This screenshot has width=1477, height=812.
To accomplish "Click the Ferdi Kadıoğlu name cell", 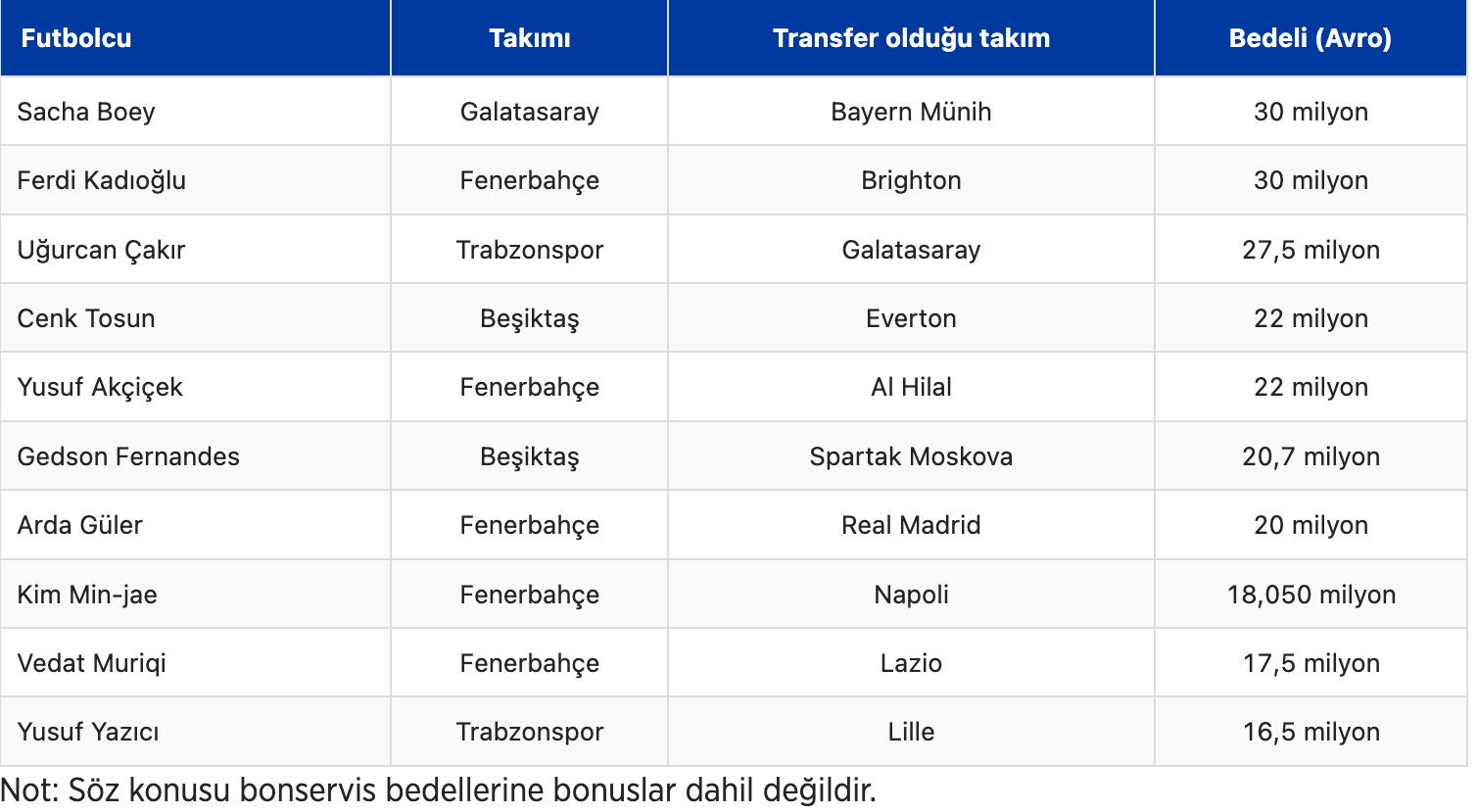I will pyautogui.click(x=102, y=180).
